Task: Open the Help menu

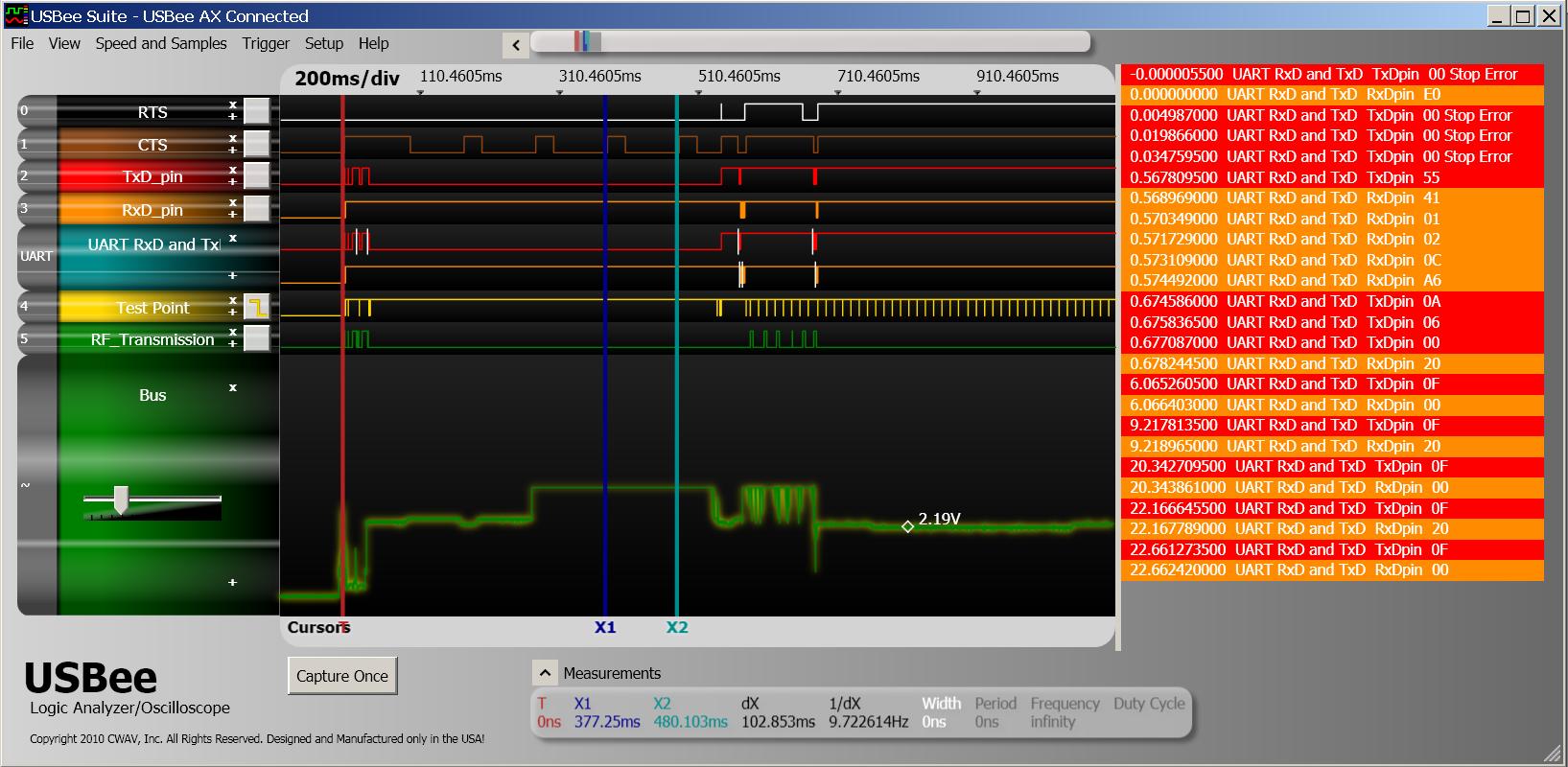Action: click(374, 43)
